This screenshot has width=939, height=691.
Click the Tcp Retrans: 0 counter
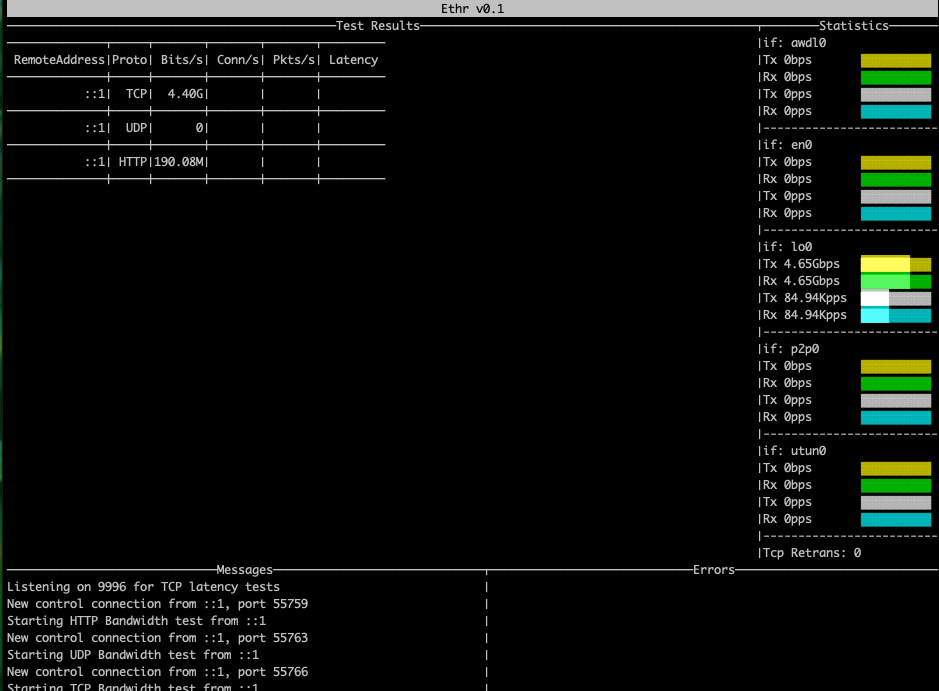[x=812, y=553]
